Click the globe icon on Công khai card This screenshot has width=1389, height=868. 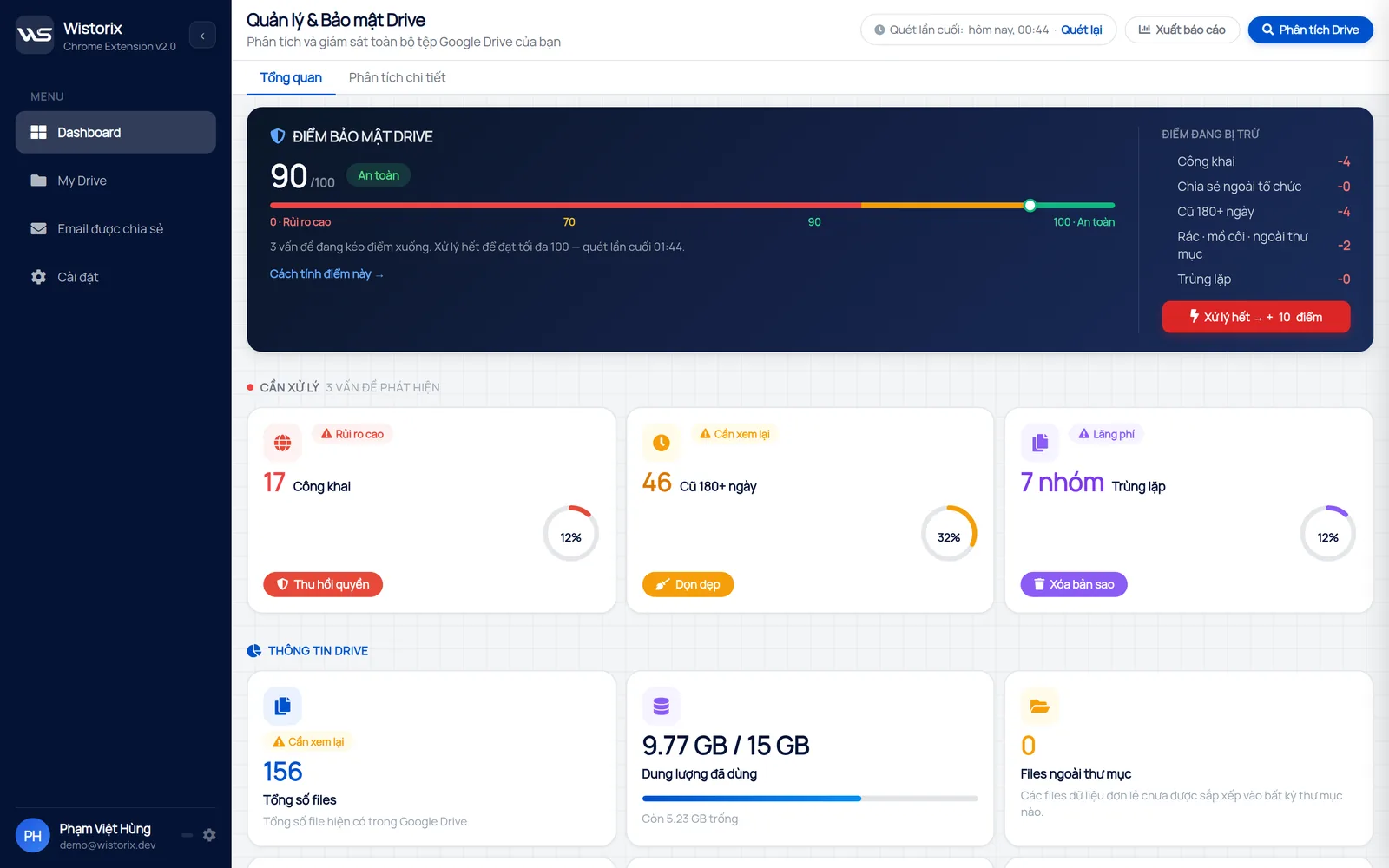[x=282, y=443]
